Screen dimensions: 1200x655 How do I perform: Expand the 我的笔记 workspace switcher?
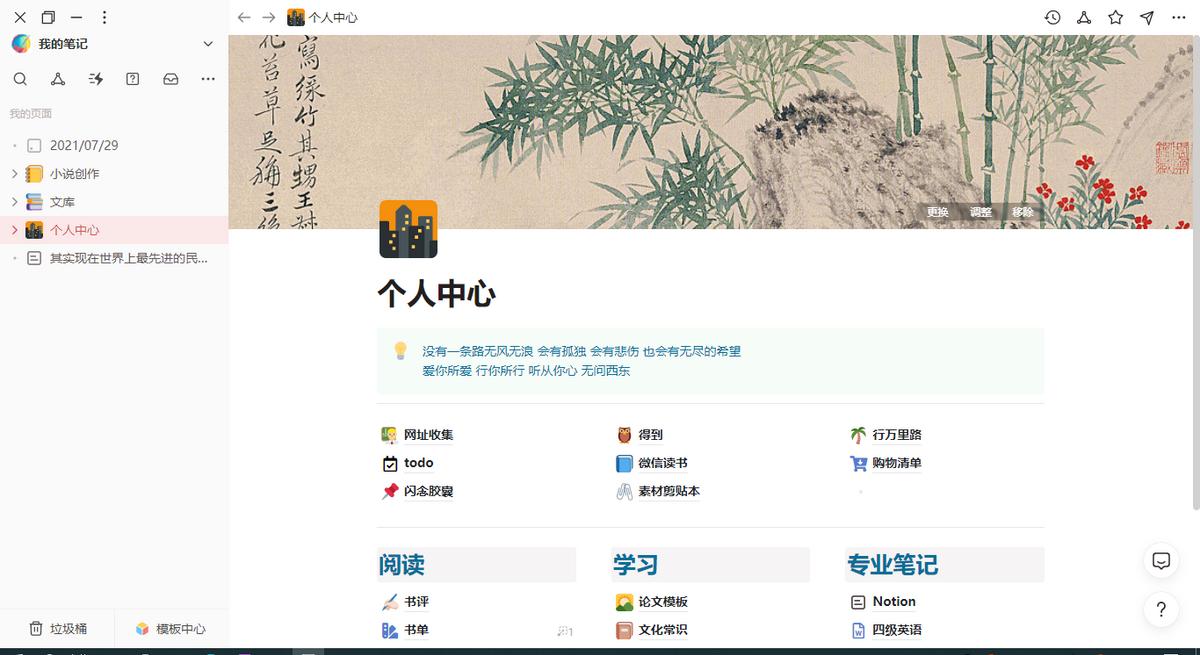click(207, 44)
